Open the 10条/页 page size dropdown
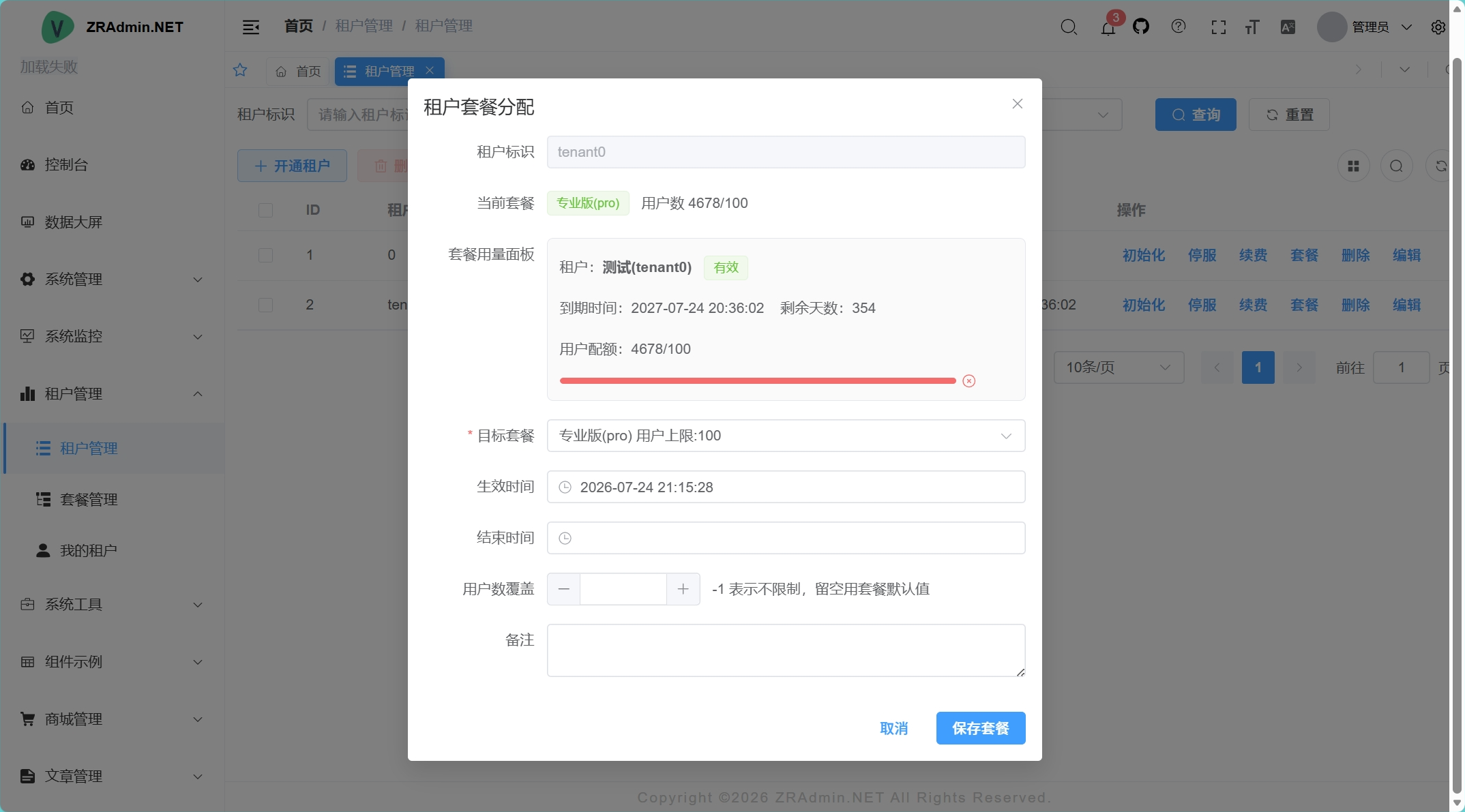Viewport: 1465px width, 812px height. point(1119,367)
